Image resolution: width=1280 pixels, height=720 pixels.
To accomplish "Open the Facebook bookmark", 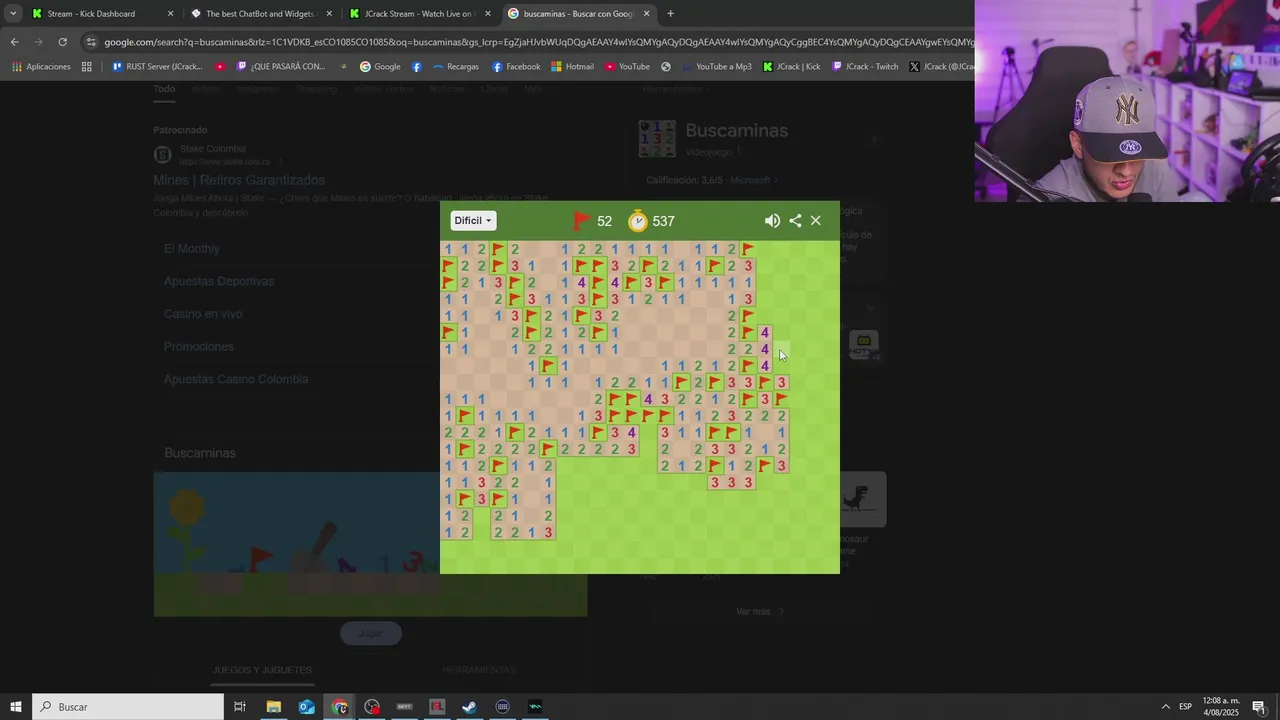I will coord(516,67).
